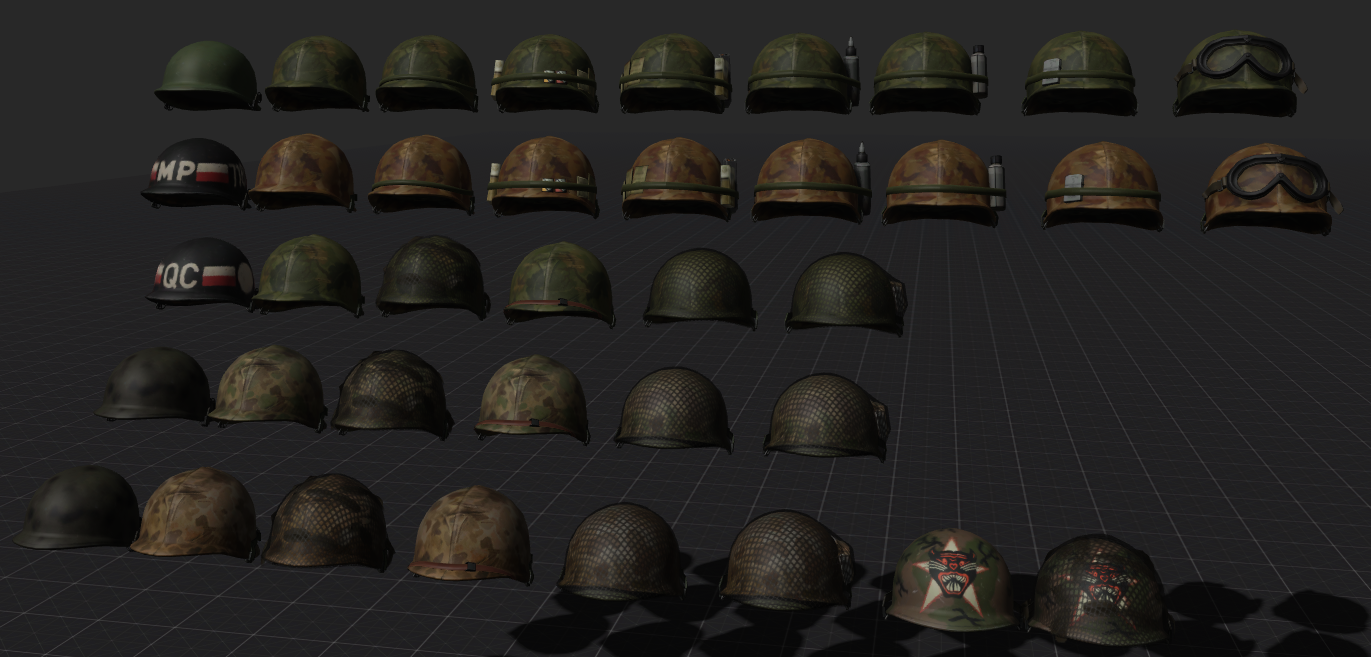The height and width of the screenshot is (657, 1371).
Task: Select brown camo helmet with flat-capped bottle
Action: point(944,182)
